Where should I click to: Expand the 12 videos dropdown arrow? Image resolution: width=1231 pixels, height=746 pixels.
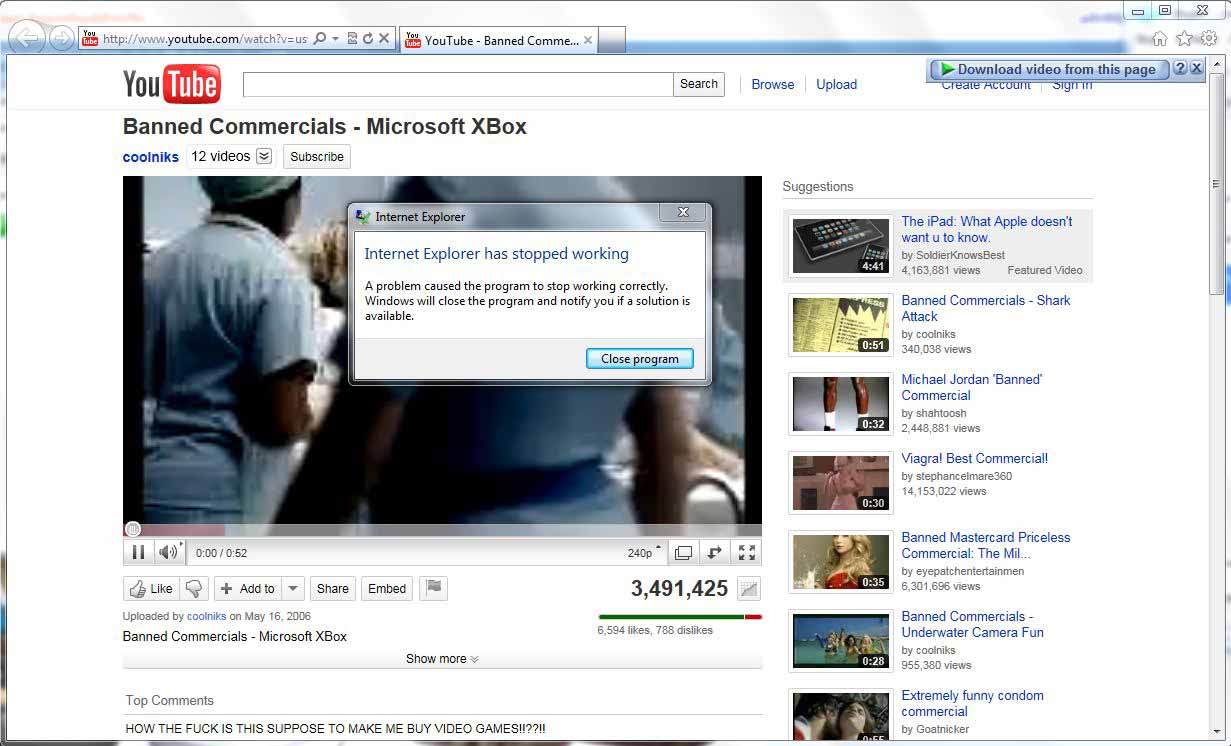[264, 156]
